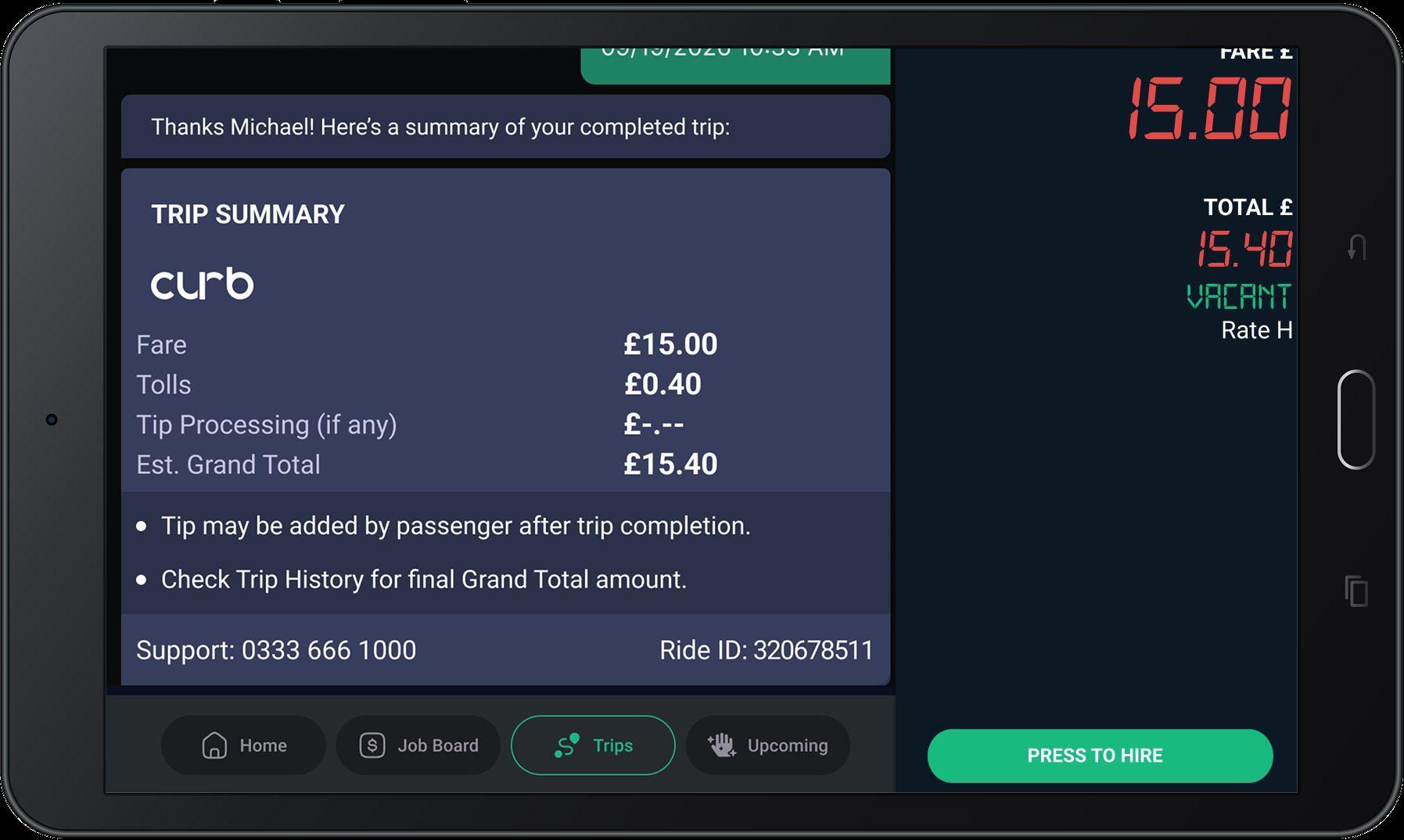The height and width of the screenshot is (840, 1404).
Task: Tap the Trips route icon
Action: [x=566, y=745]
